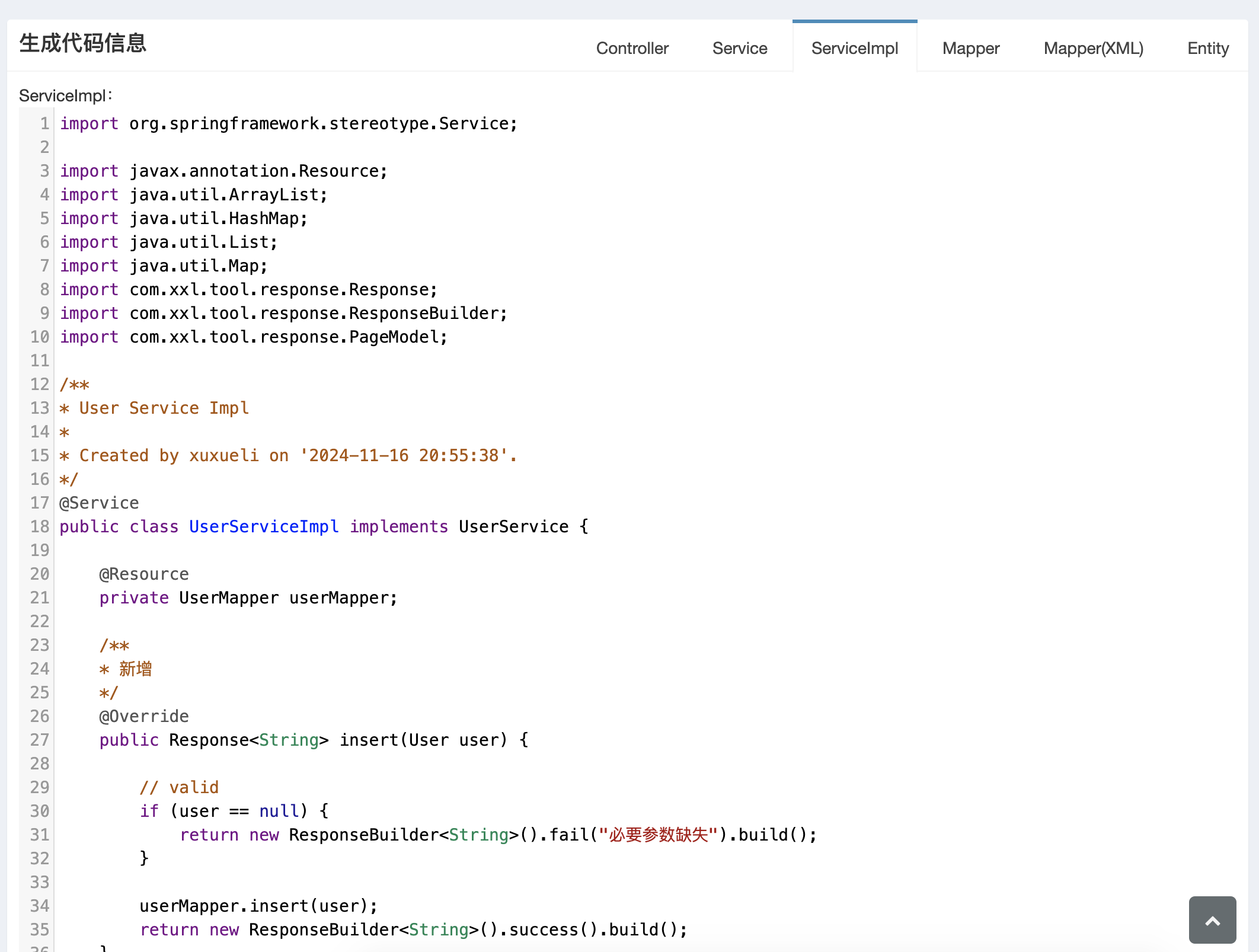Select the UserServiceImpl class name in code
The image size is (1259, 952).
tap(263, 526)
